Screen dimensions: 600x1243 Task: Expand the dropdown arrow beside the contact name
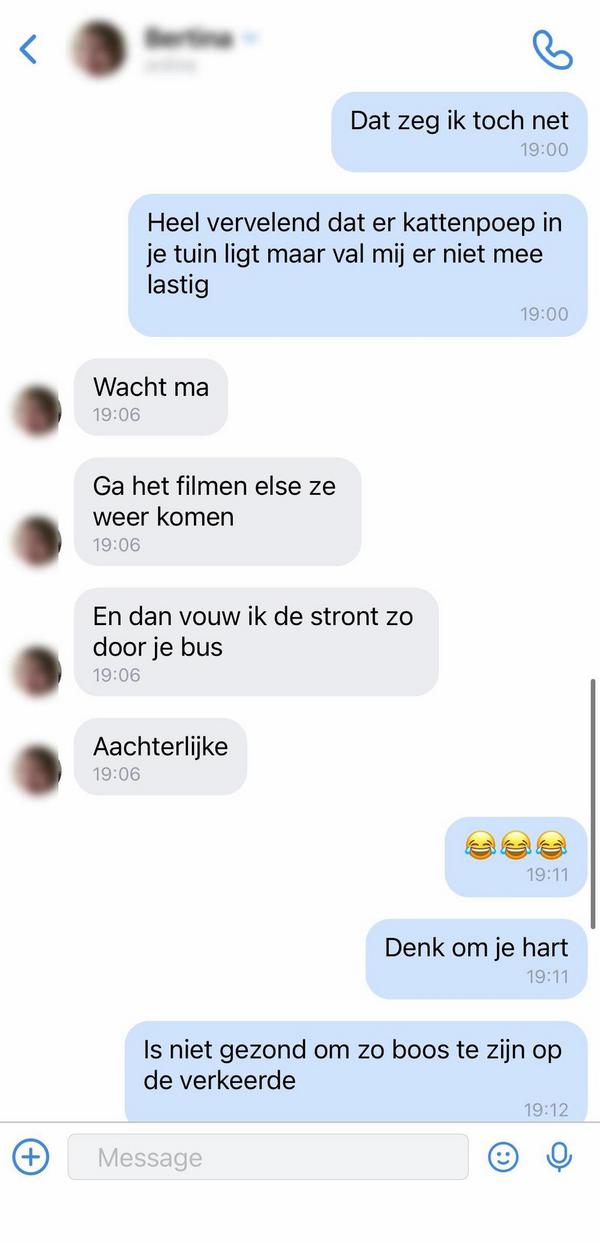(x=251, y=38)
